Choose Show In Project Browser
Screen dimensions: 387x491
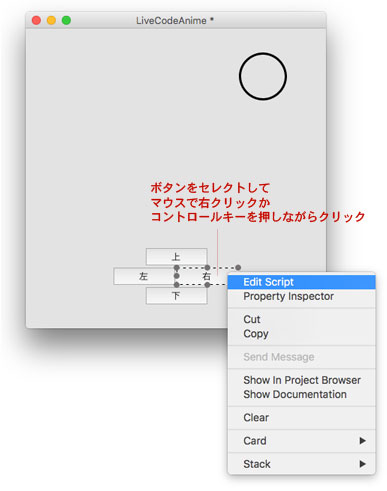coord(301,380)
